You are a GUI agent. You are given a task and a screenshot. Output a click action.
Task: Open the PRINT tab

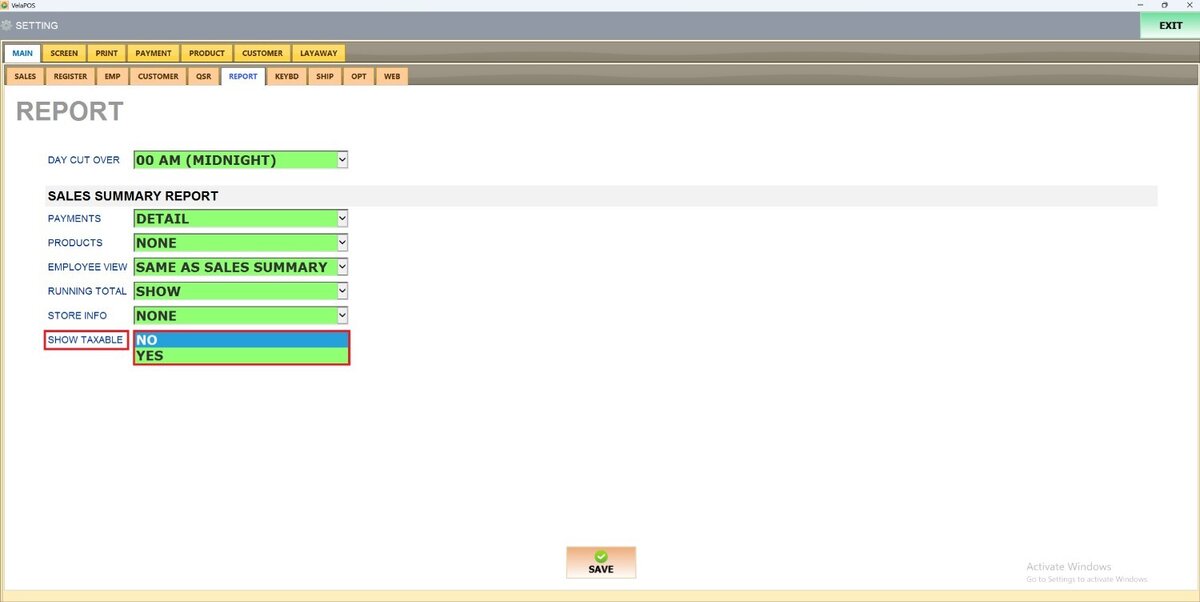click(x=106, y=53)
